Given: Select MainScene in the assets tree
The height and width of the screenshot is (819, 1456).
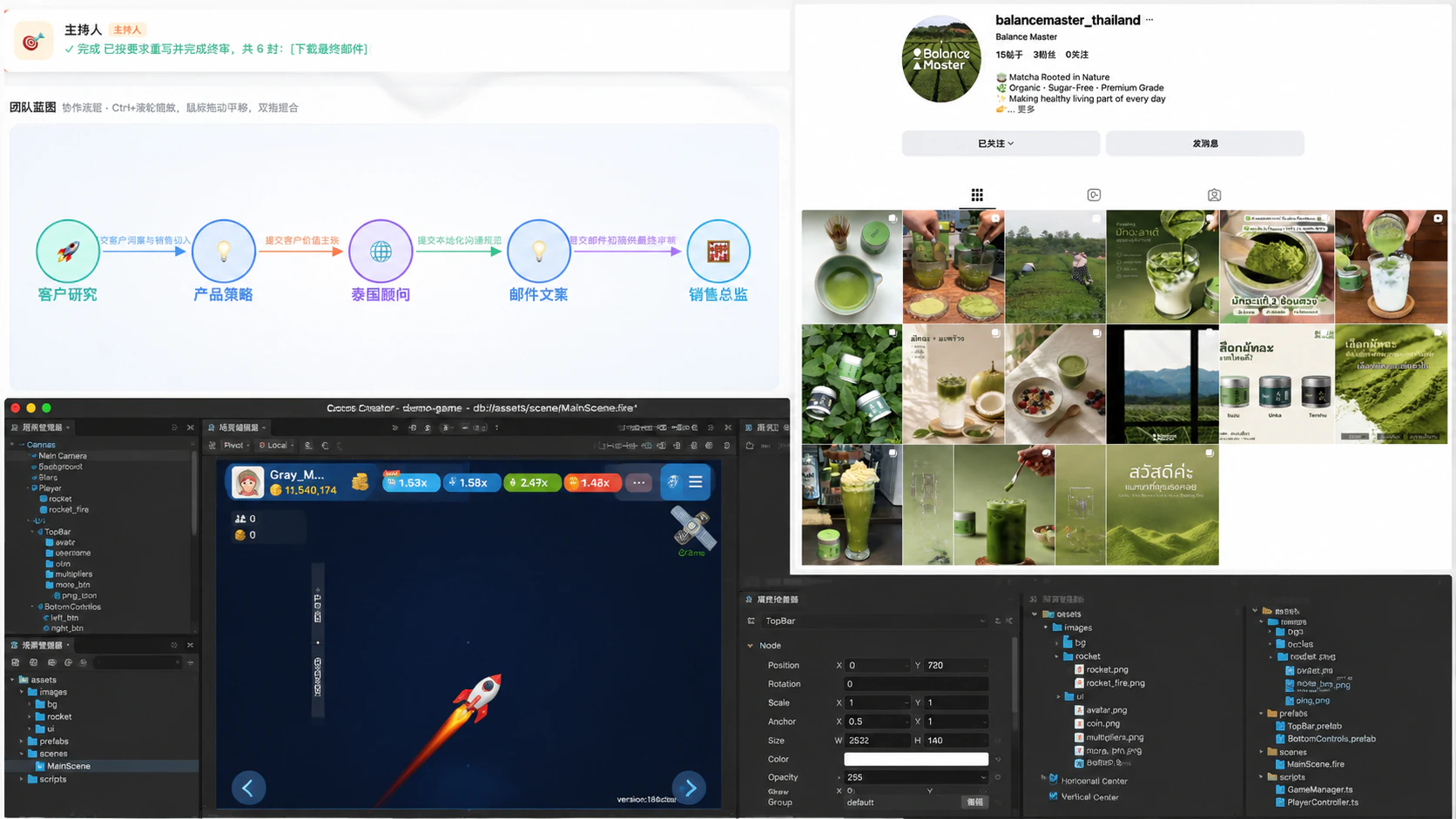Looking at the screenshot, I should [68, 766].
